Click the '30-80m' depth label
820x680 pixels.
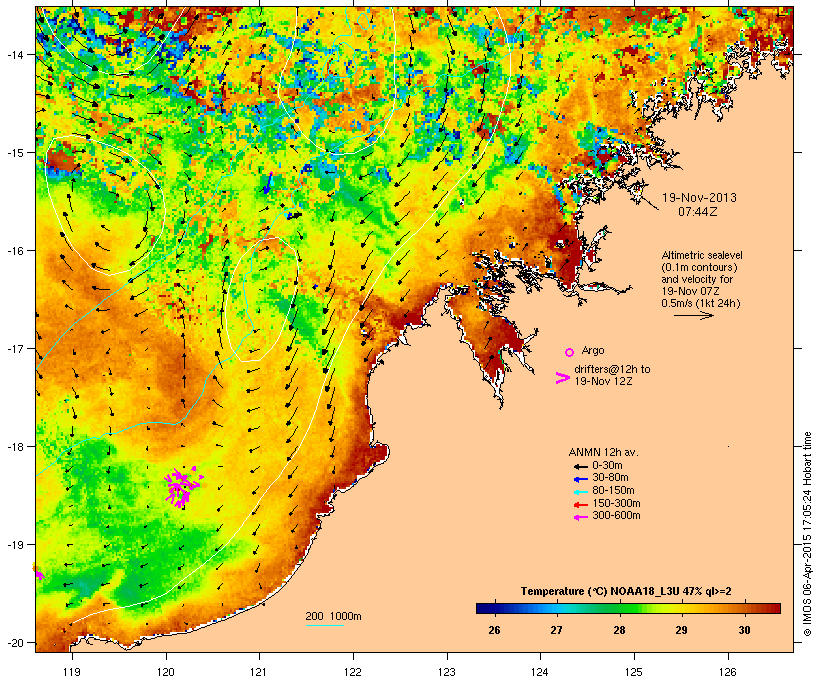point(610,478)
